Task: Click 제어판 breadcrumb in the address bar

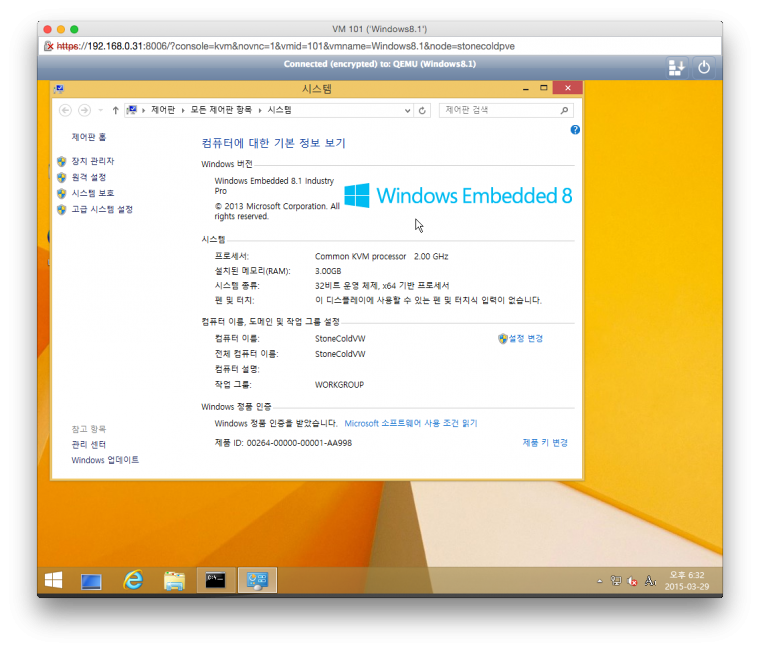Action: 163,110
